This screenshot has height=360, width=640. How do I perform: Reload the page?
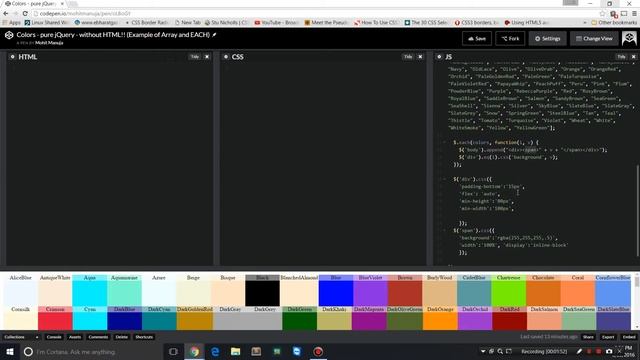pyautogui.click(x=25, y=13)
